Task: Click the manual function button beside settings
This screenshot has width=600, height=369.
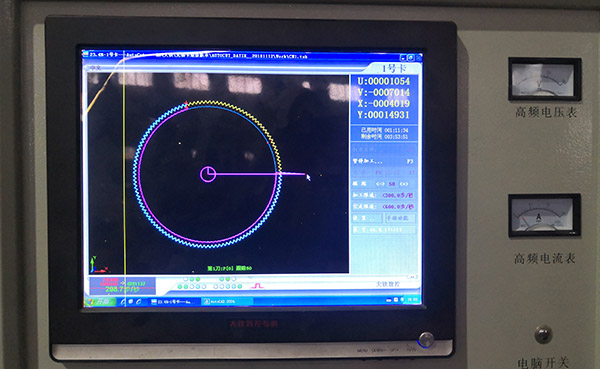Action: (399, 218)
